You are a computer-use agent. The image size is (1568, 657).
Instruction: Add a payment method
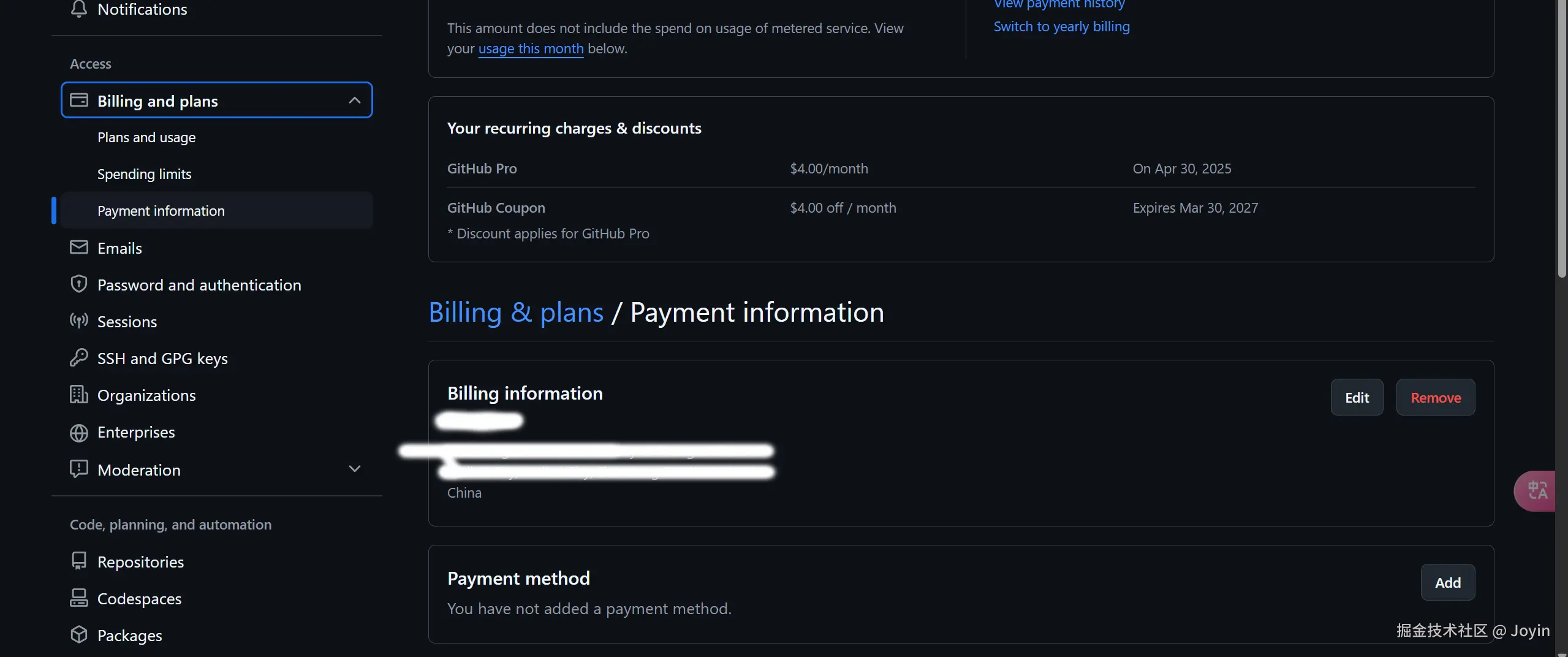pyautogui.click(x=1447, y=582)
